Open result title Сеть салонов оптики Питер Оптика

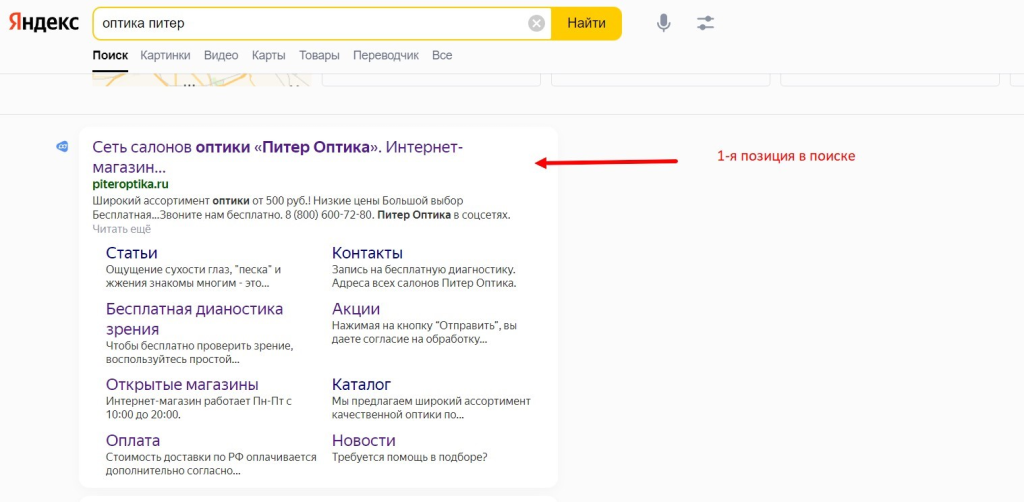(x=278, y=157)
